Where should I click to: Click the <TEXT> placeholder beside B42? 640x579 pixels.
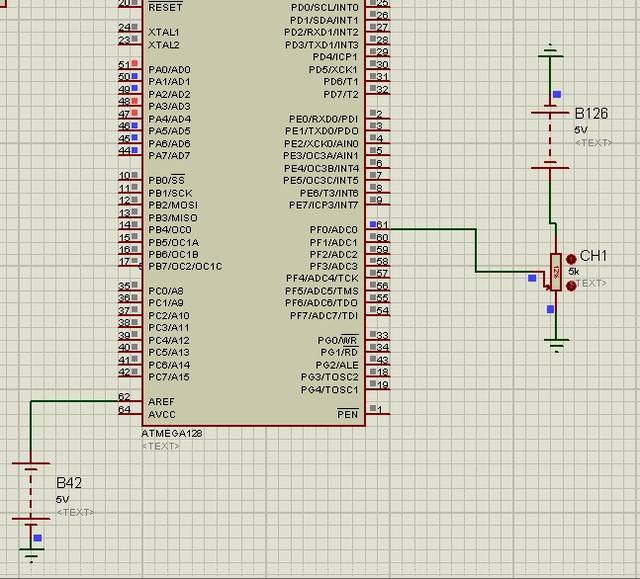[x=75, y=512]
